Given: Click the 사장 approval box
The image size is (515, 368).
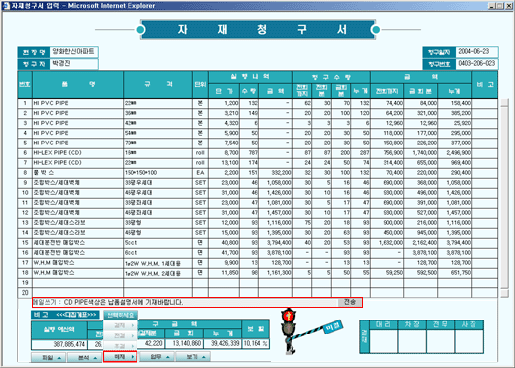Looking at the screenshot, I should click(x=469, y=341).
